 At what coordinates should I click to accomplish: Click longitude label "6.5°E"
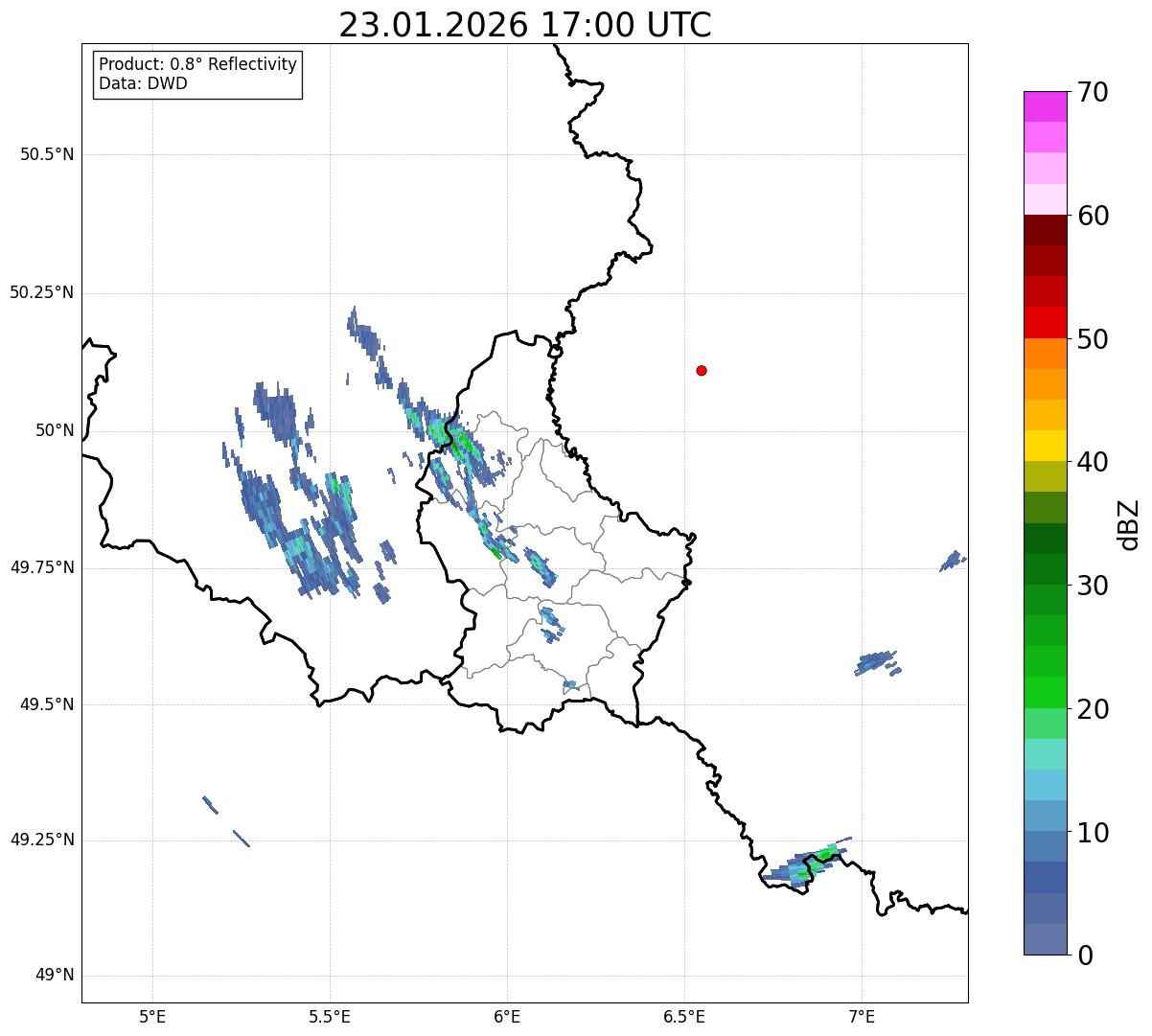(684, 1018)
